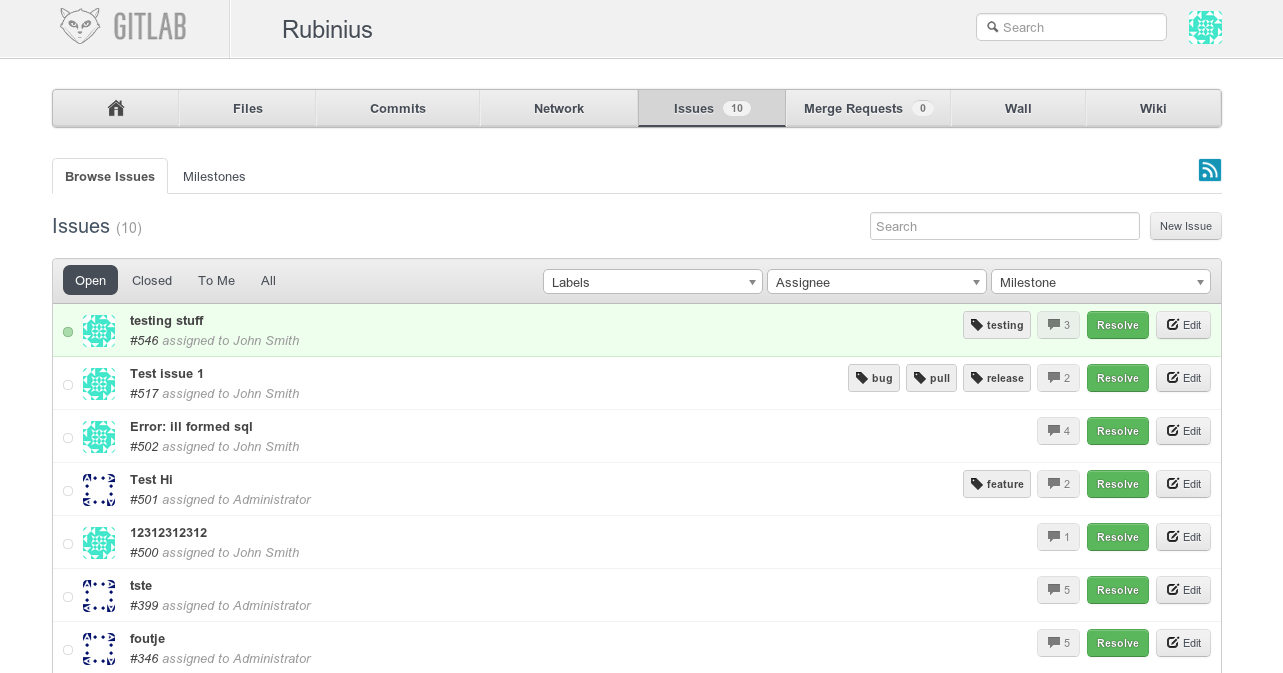Screen dimensions: 1283x673
Task: Click the 'testing' label tag on issue #546
Action: (996, 325)
